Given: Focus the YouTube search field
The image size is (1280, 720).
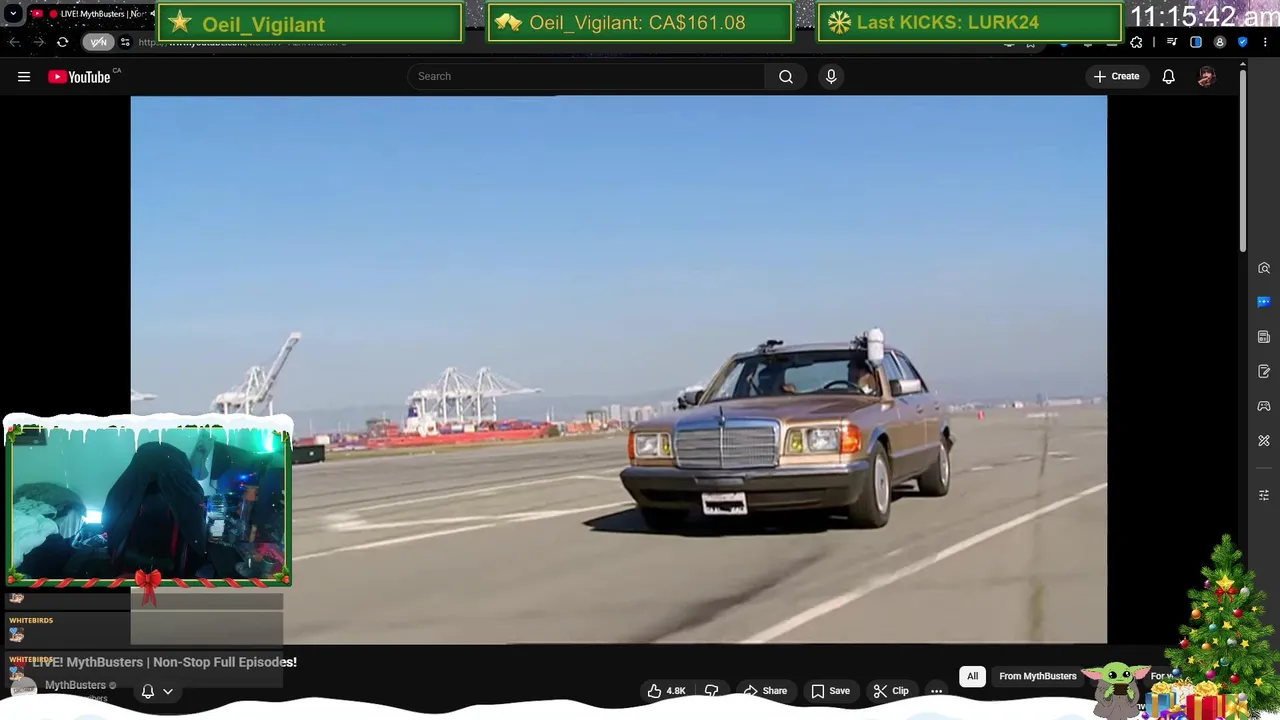Looking at the screenshot, I should click(x=587, y=76).
